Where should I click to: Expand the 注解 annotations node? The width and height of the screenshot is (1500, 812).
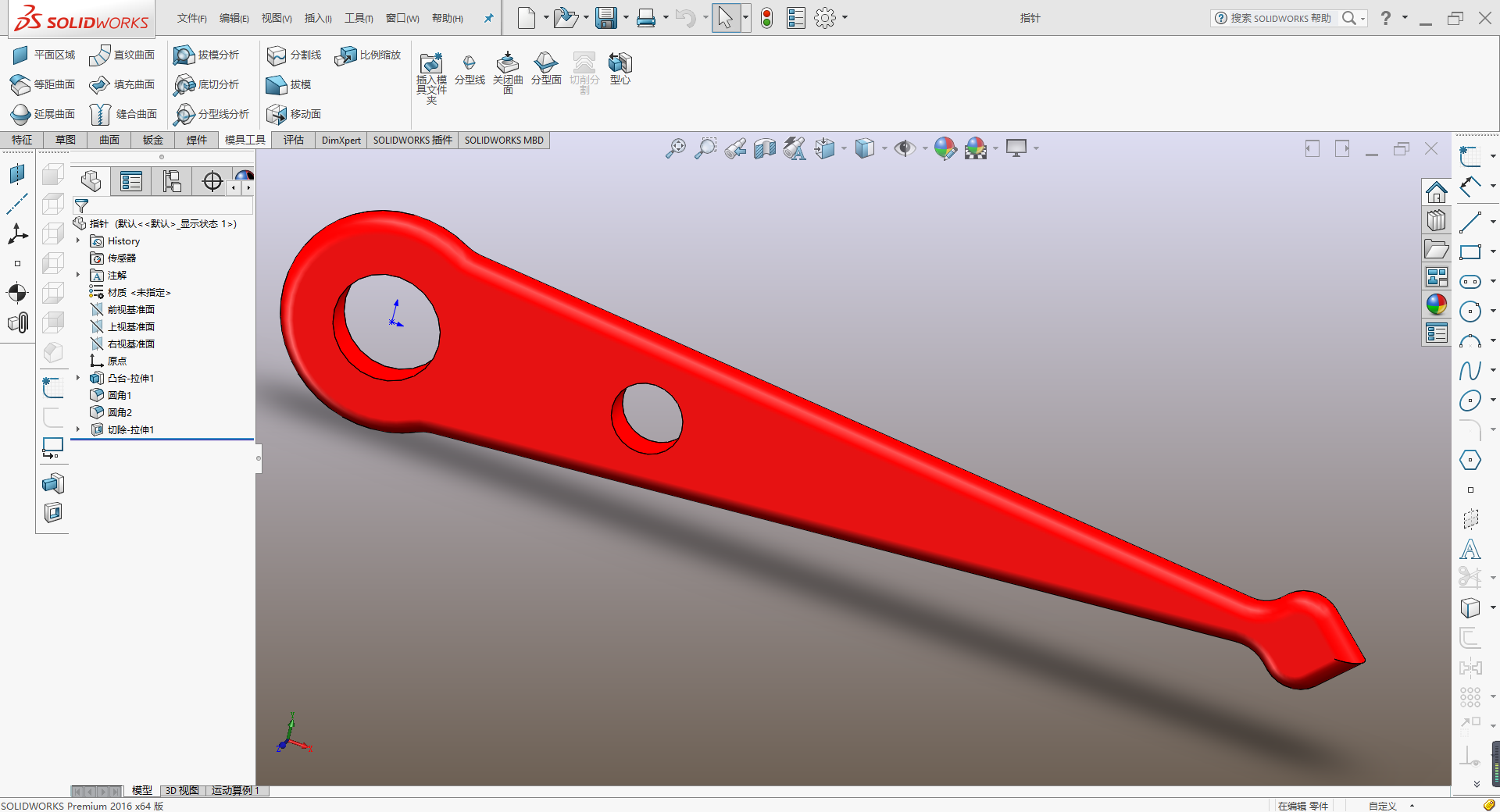coord(78,275)
